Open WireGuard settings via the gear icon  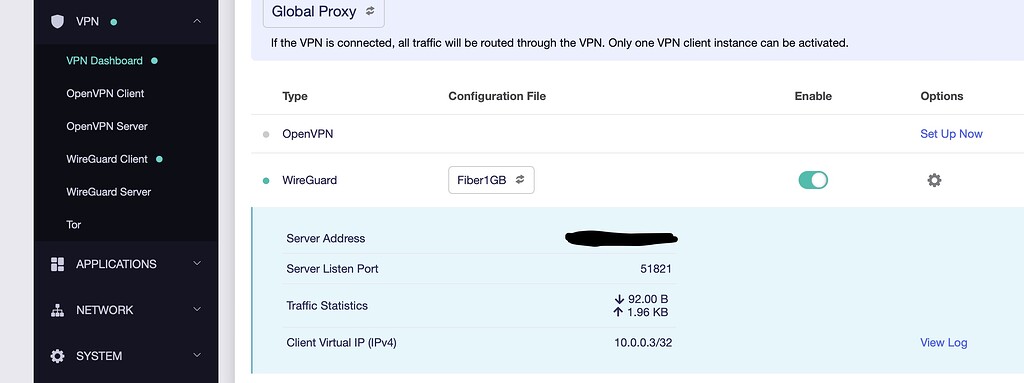click(x=935, y=180)
